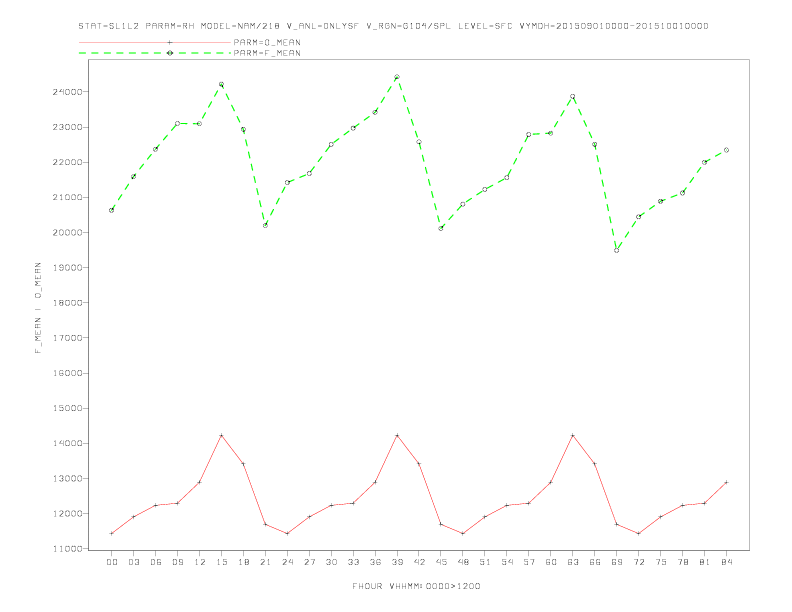Click the 14000 y-axis tick label
This screenshot has width=792, height=612.
click(68, 443)
